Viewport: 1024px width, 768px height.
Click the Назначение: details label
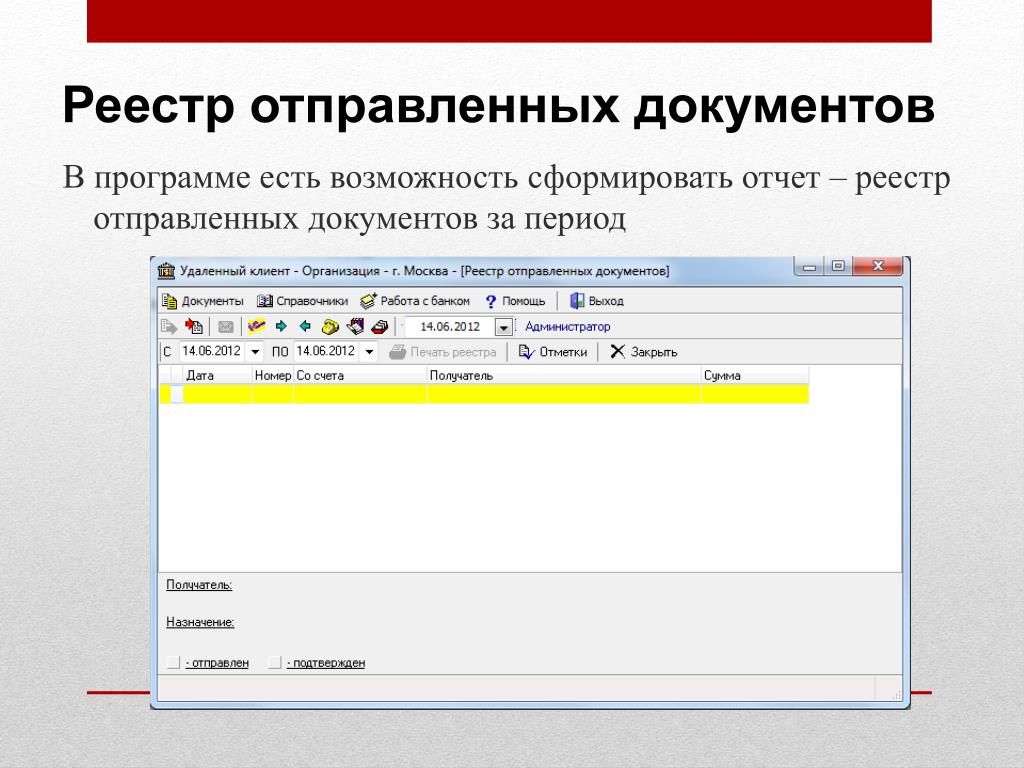tap(200, 622)
